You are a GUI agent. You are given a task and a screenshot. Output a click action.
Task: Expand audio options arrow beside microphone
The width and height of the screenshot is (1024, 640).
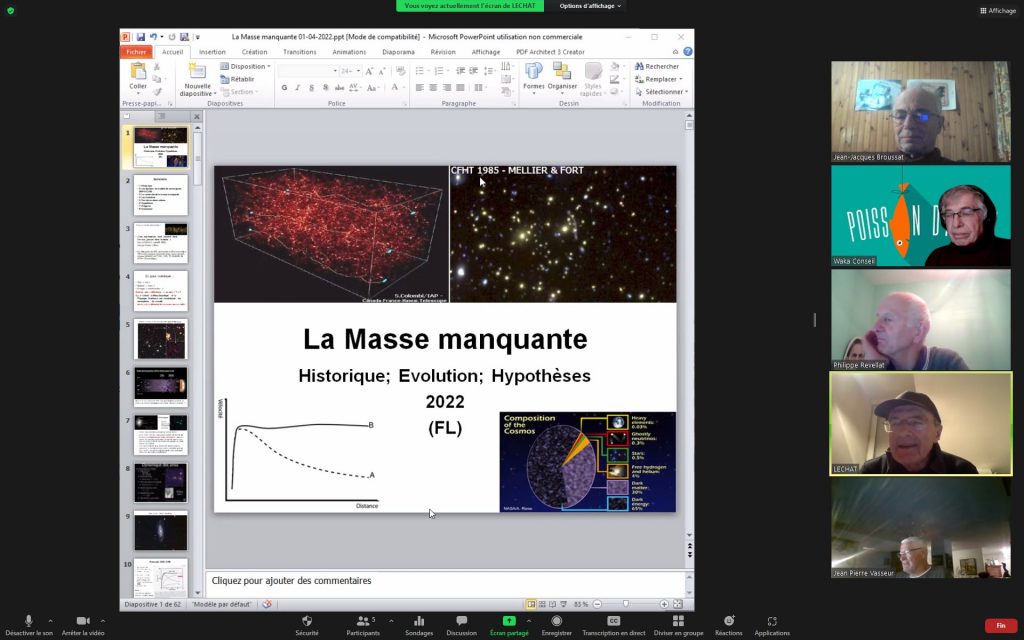point(50,620)
